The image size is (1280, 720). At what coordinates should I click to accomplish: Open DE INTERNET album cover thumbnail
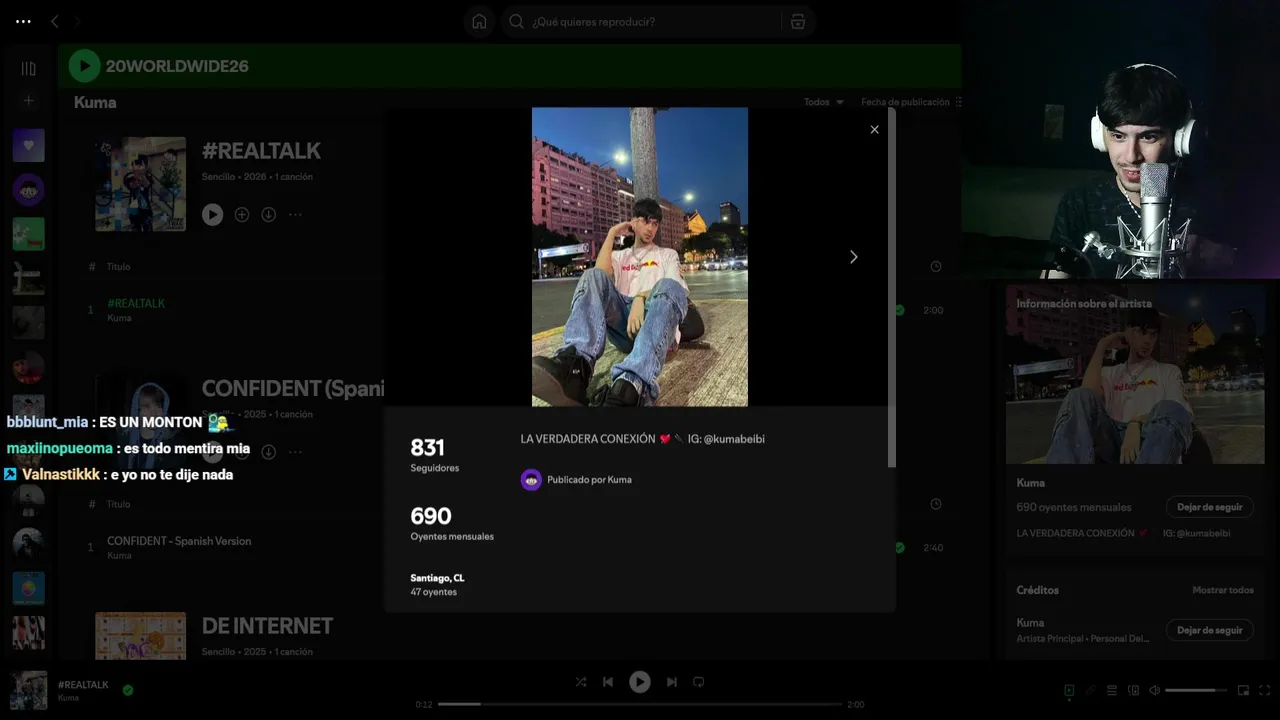[140, 636]
